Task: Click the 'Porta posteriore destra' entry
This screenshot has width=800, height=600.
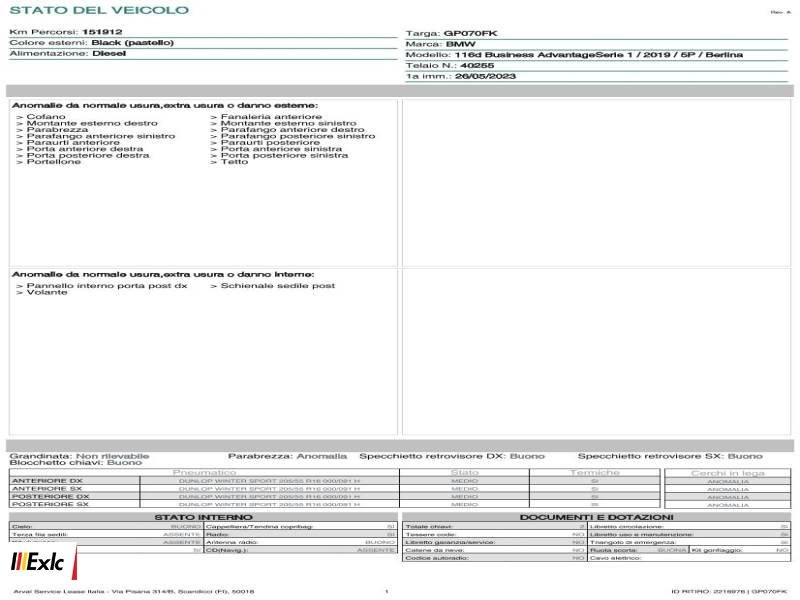Action: 88,155
